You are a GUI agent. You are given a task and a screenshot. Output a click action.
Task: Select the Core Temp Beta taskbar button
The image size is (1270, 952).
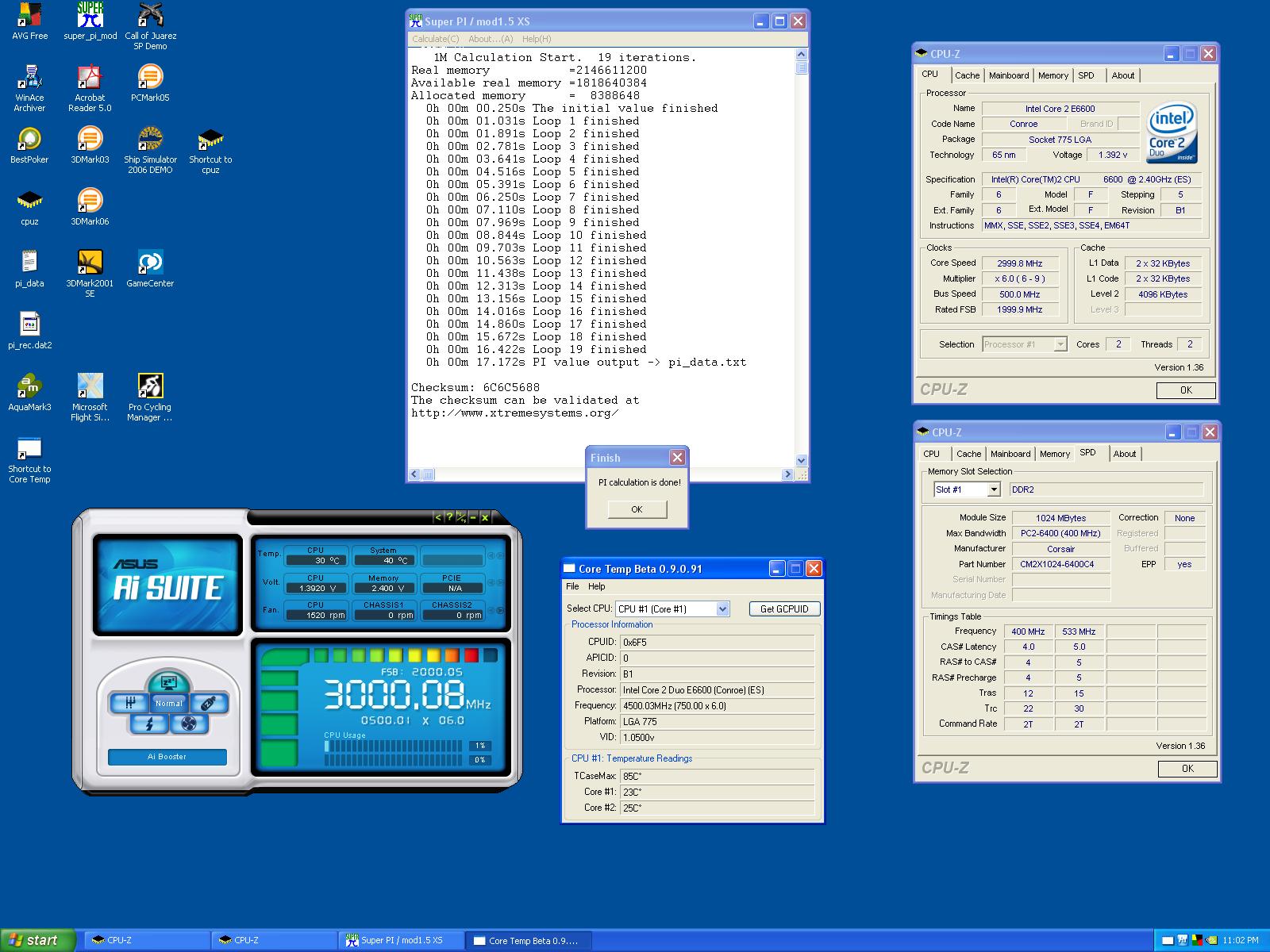(x=527, y=941)
